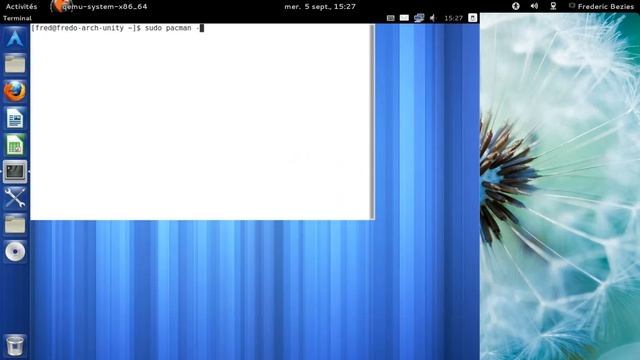Open the optical disc icon in launcher
640x360 pixels.
(x=15, y=251)
